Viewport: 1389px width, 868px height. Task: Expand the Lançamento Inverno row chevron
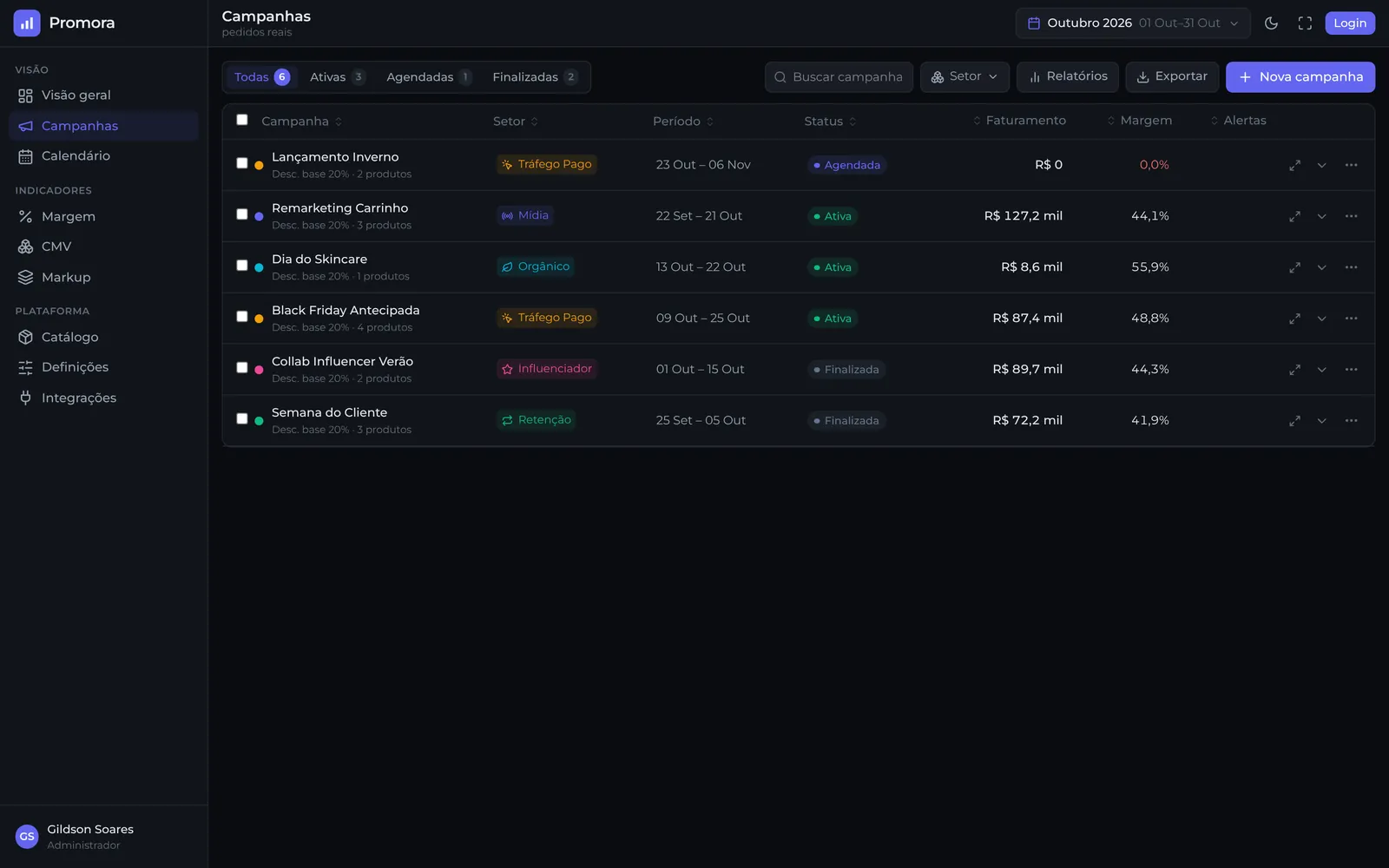(x=1321, y=165)
